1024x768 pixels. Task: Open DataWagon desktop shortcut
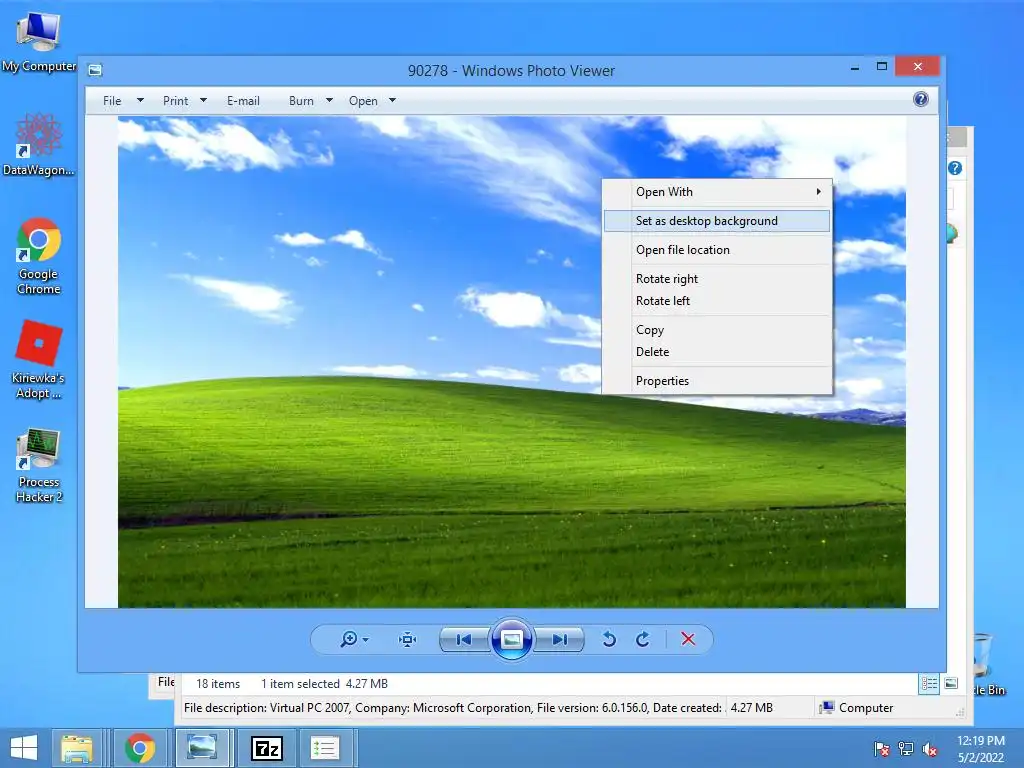click(x=39, y=144)
